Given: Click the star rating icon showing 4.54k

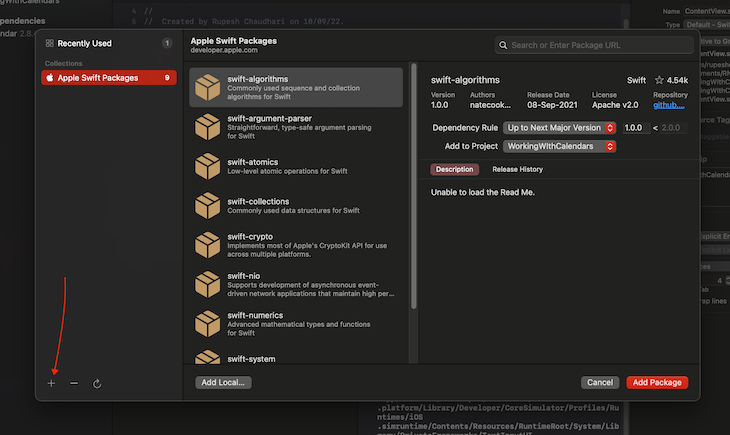Looking at the screenshot, I should pos(659,79).
